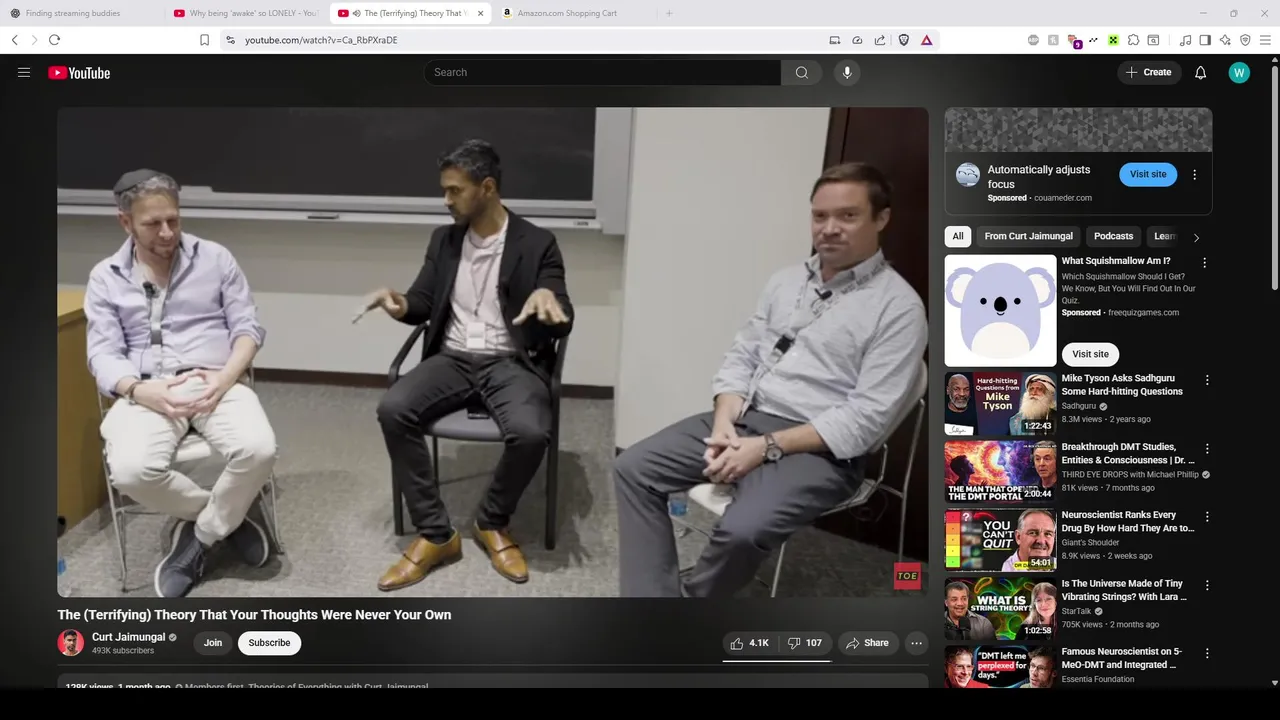Click the Create button
The height and width of the screenshot is (720, 1280).
(1148, 72)
